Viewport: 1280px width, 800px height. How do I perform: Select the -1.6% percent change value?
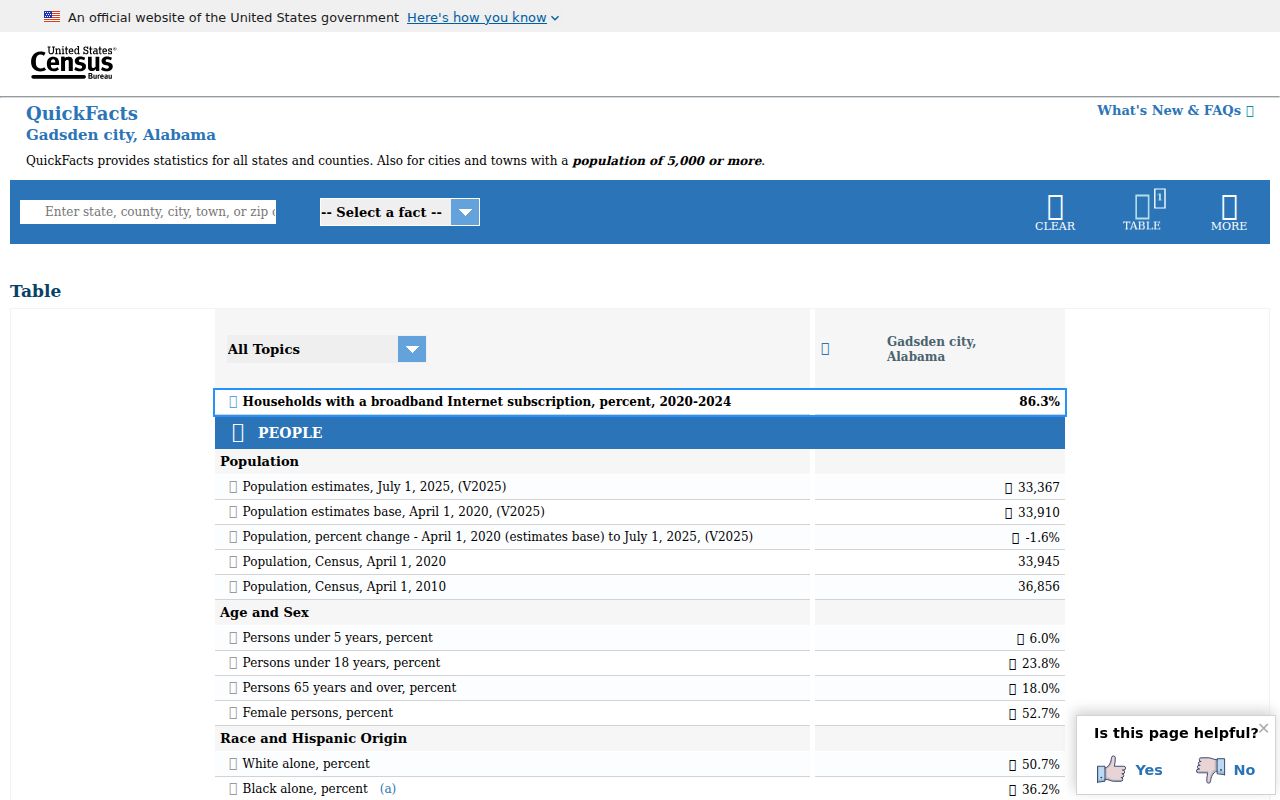click(1042, 538)
